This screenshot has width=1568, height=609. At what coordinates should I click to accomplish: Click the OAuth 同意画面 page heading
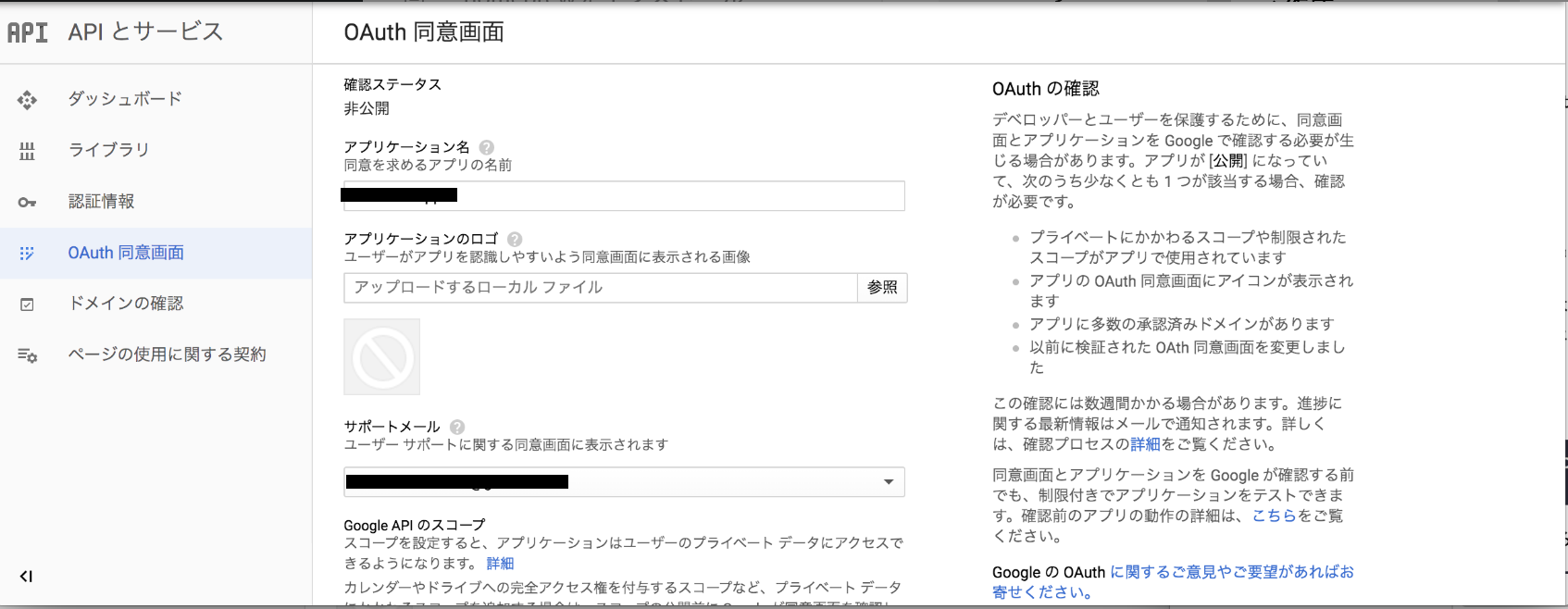424,32
